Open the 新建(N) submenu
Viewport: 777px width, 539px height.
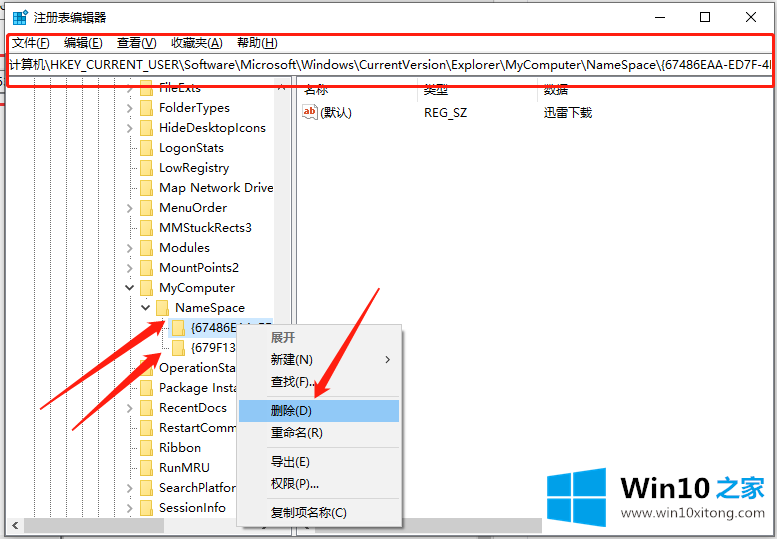point(319,360)
